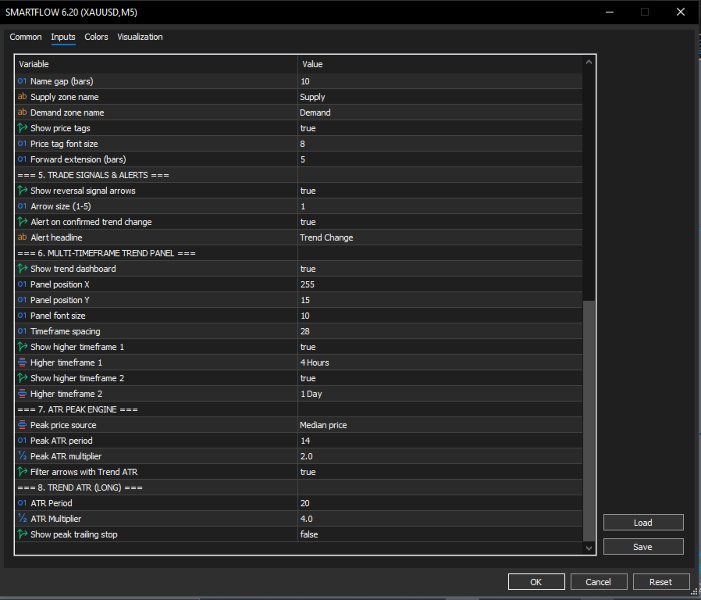Click the Variable column header
701x600 pixels.
pyautogui.click(x=156, y=64)
